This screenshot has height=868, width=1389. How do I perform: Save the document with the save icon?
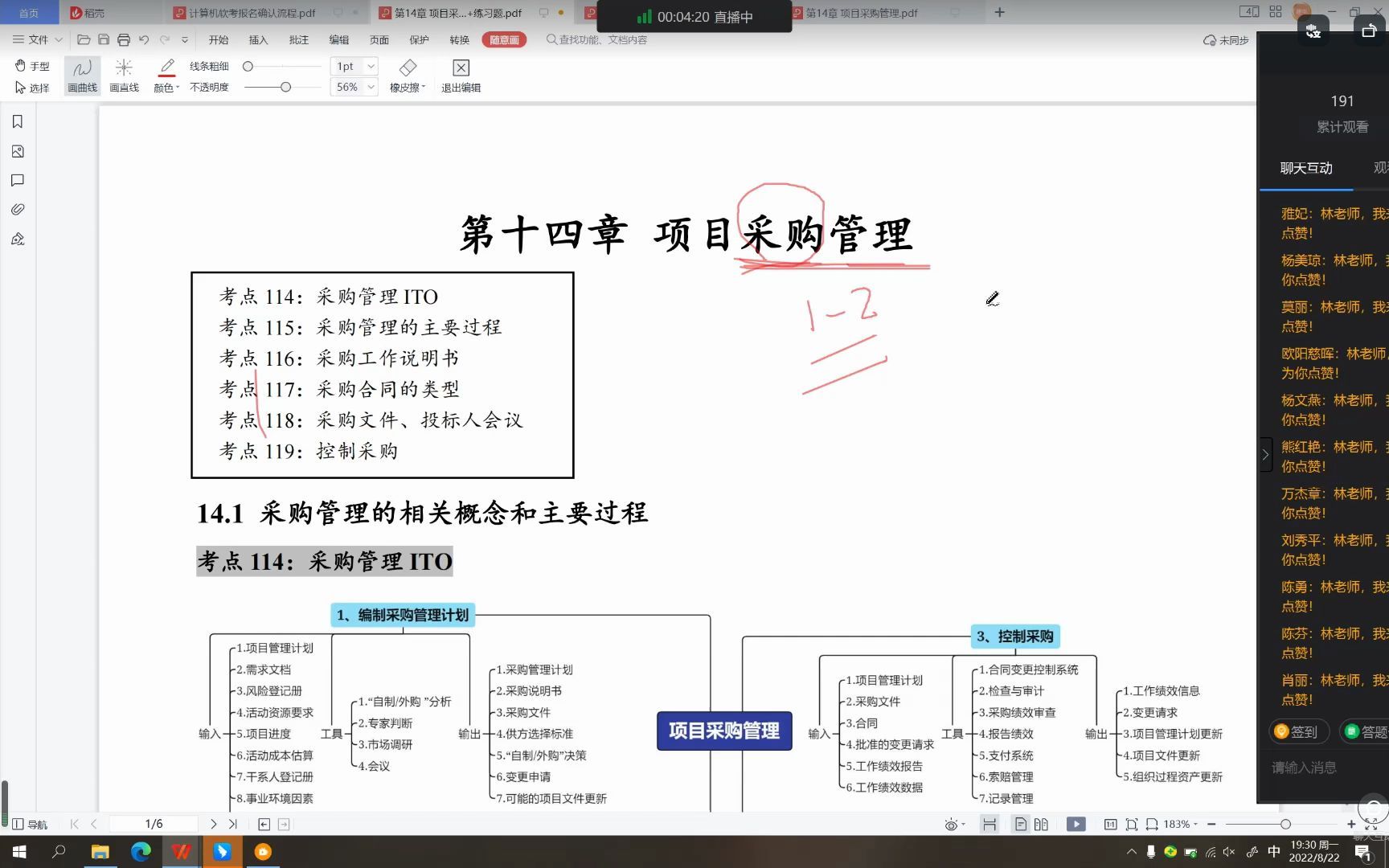(x=104, y=39)
